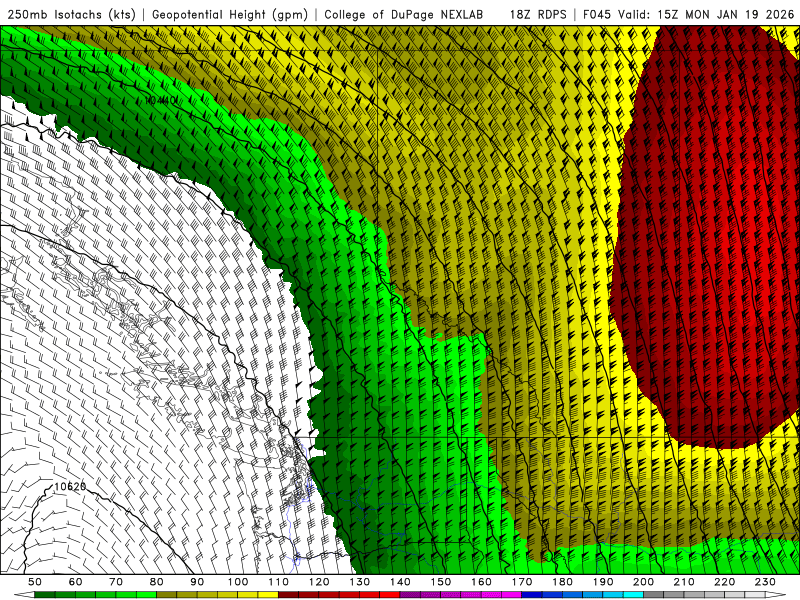Click the 230 label on the color scale
Screen dimensions: 800x600
(765, 582)
